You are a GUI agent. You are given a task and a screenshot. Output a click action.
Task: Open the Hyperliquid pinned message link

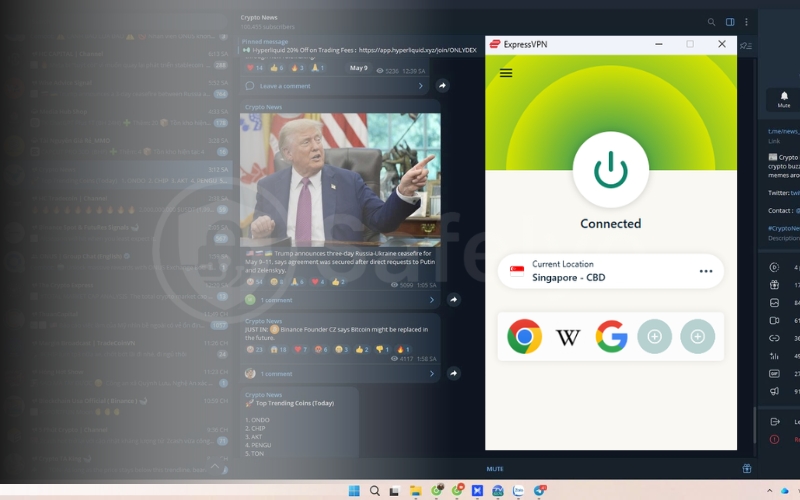tap(417, 50)
